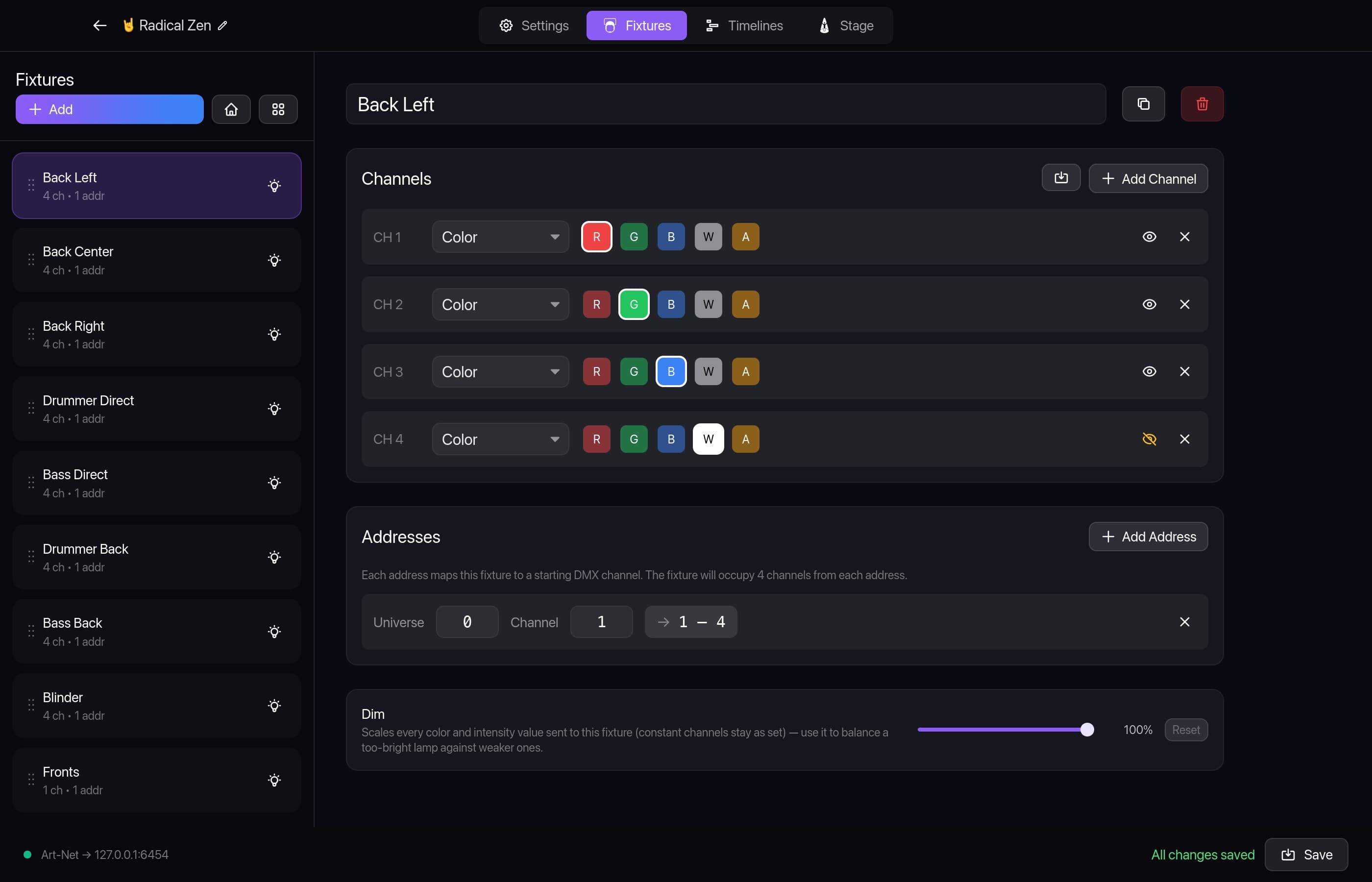Click Add Address button
The height and width of the screenshot is (882, 1372).
(x=1148, y=537)
